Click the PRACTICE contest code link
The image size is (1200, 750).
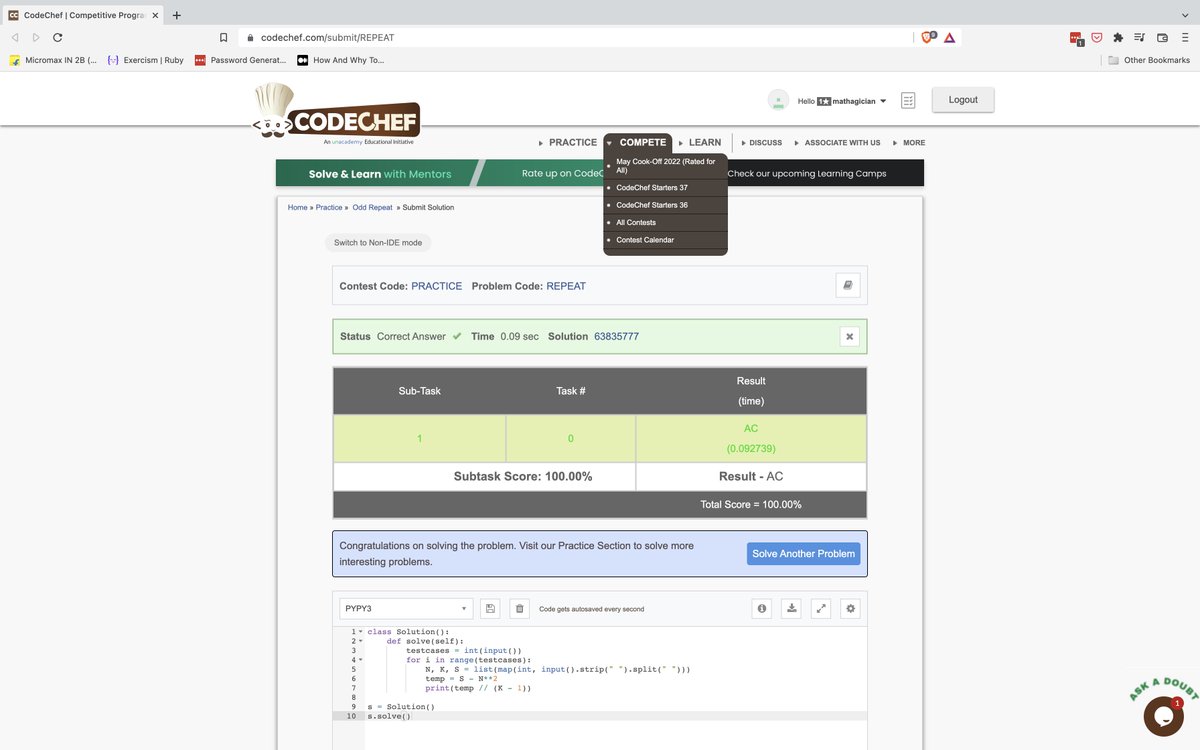coord(437,286)
